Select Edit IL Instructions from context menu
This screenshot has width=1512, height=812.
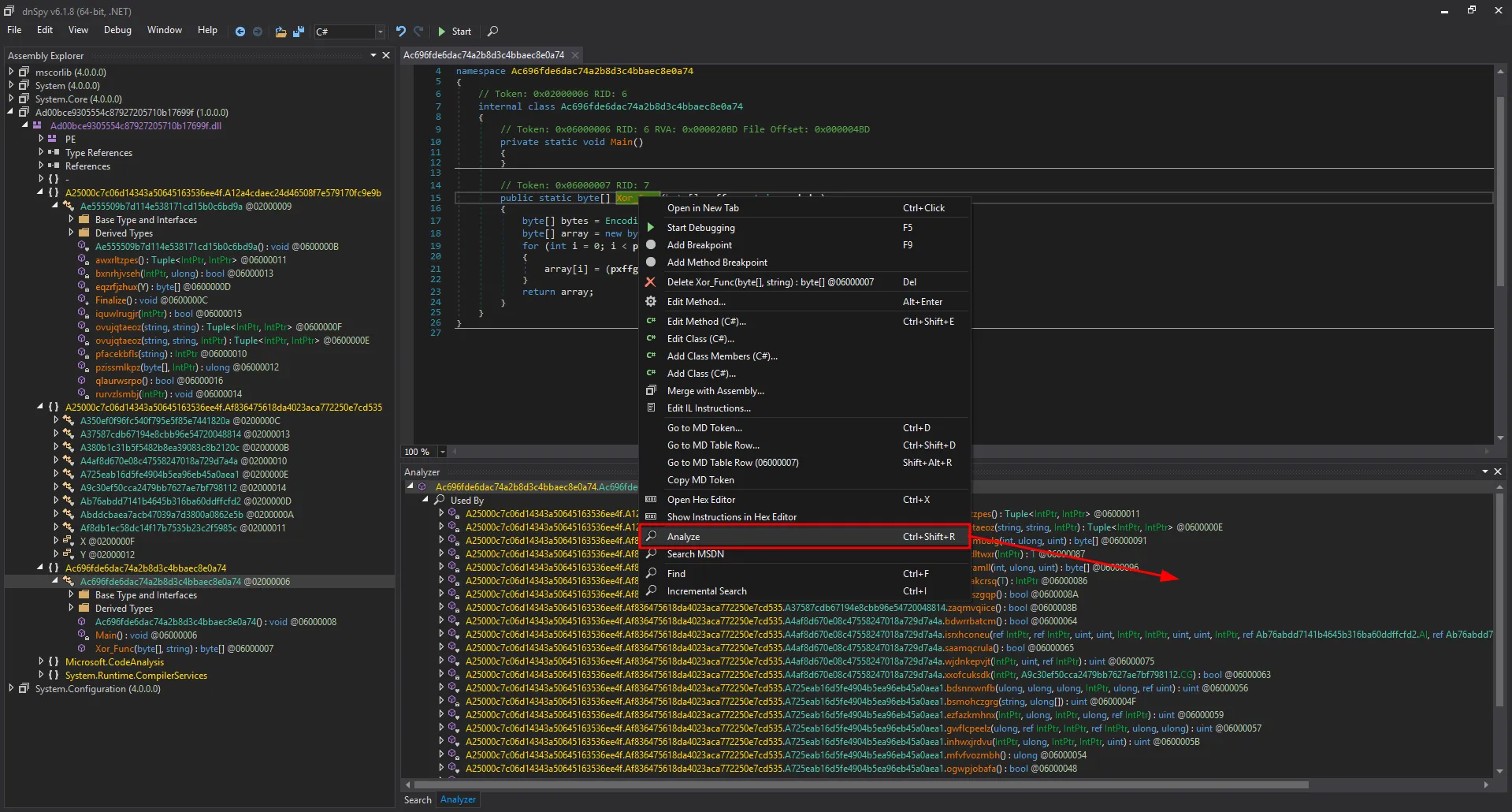(x=708, y=408)
